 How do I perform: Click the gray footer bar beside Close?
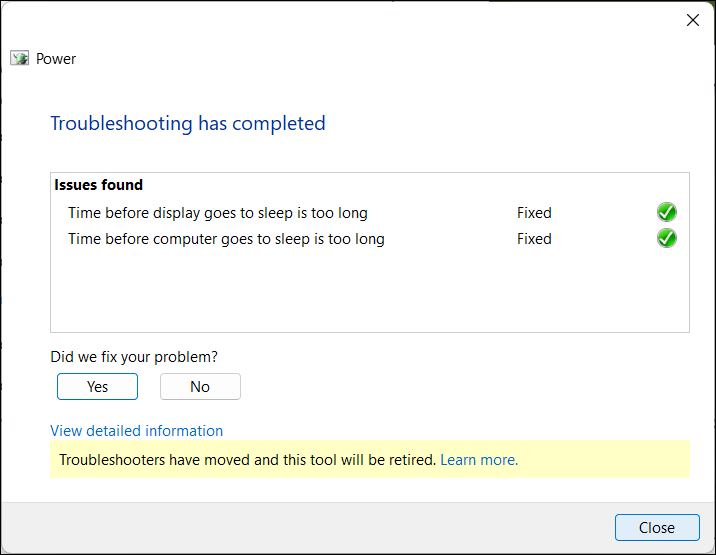pos(300,527)
